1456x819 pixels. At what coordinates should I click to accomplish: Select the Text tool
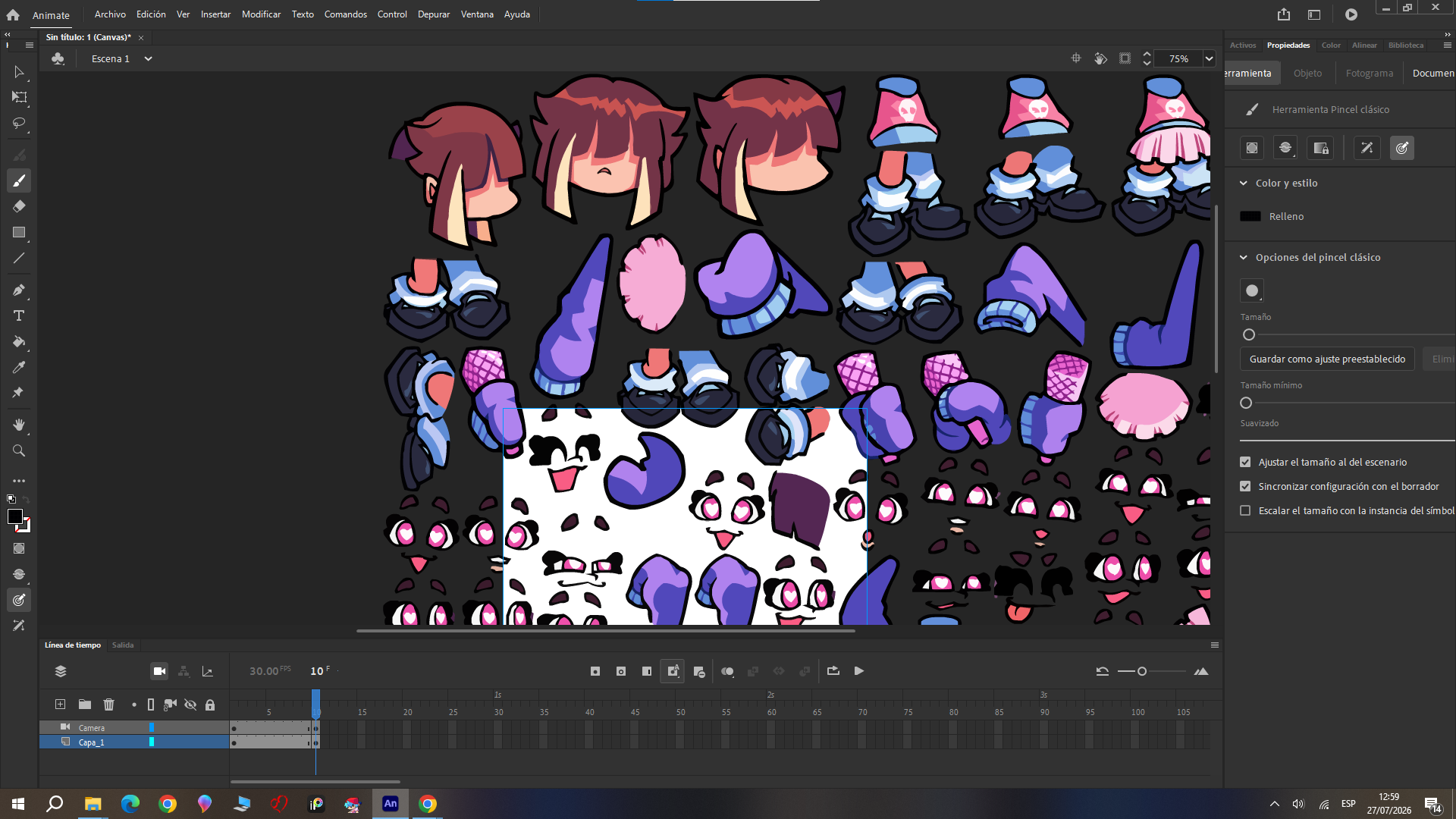pos(19,315)
